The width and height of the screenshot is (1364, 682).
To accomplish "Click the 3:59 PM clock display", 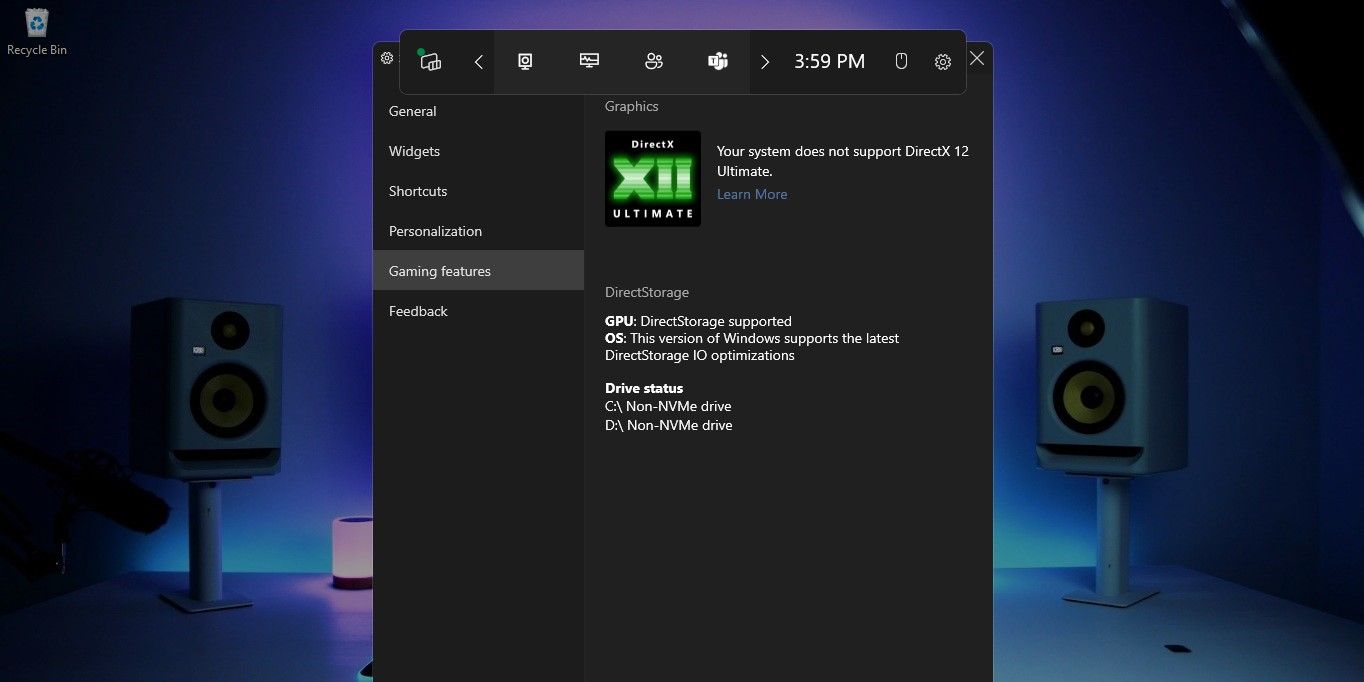I will click(x=829, y=62).
